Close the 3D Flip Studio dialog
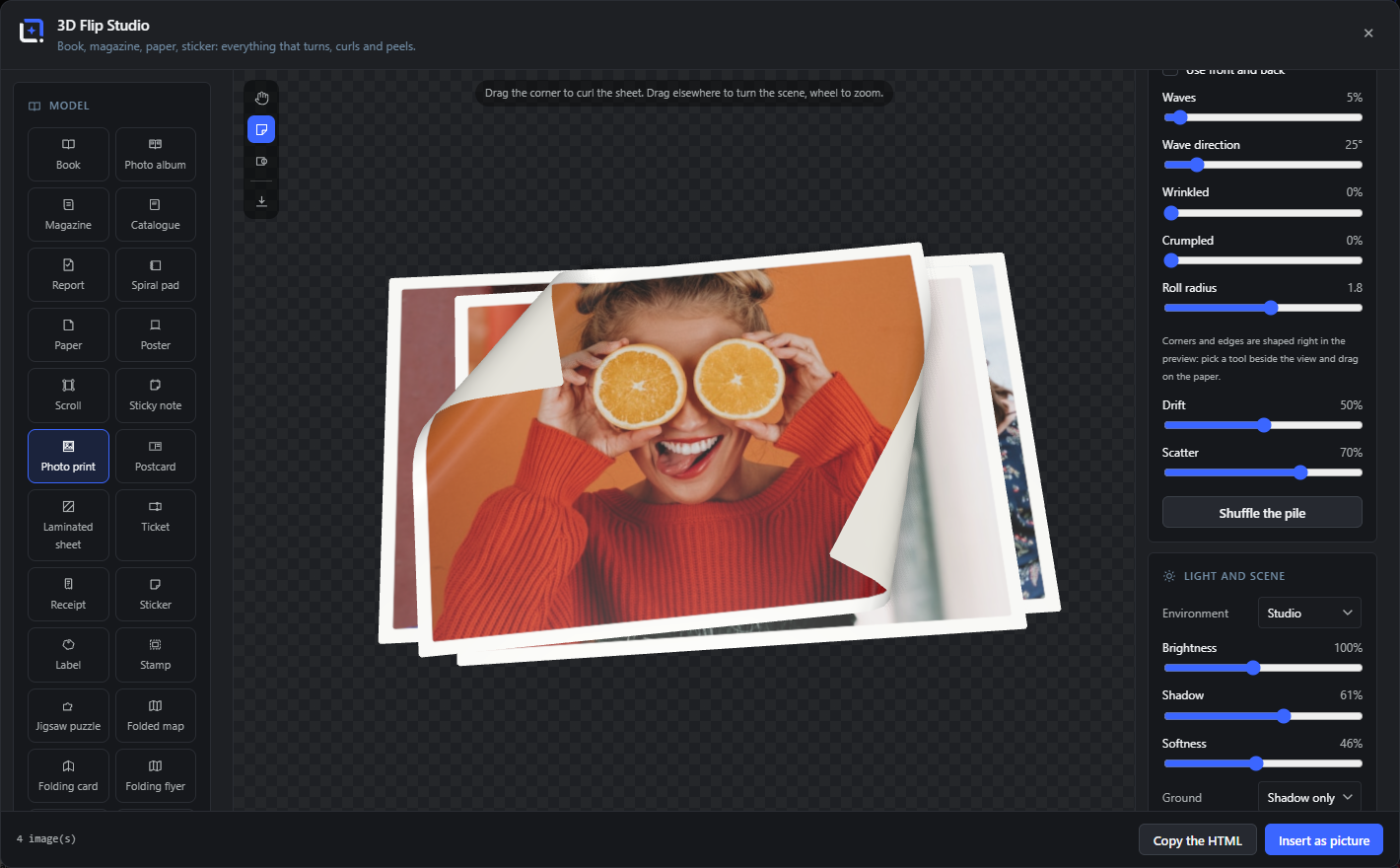This screenshot has height=868, width=1400. (1368, 34)
